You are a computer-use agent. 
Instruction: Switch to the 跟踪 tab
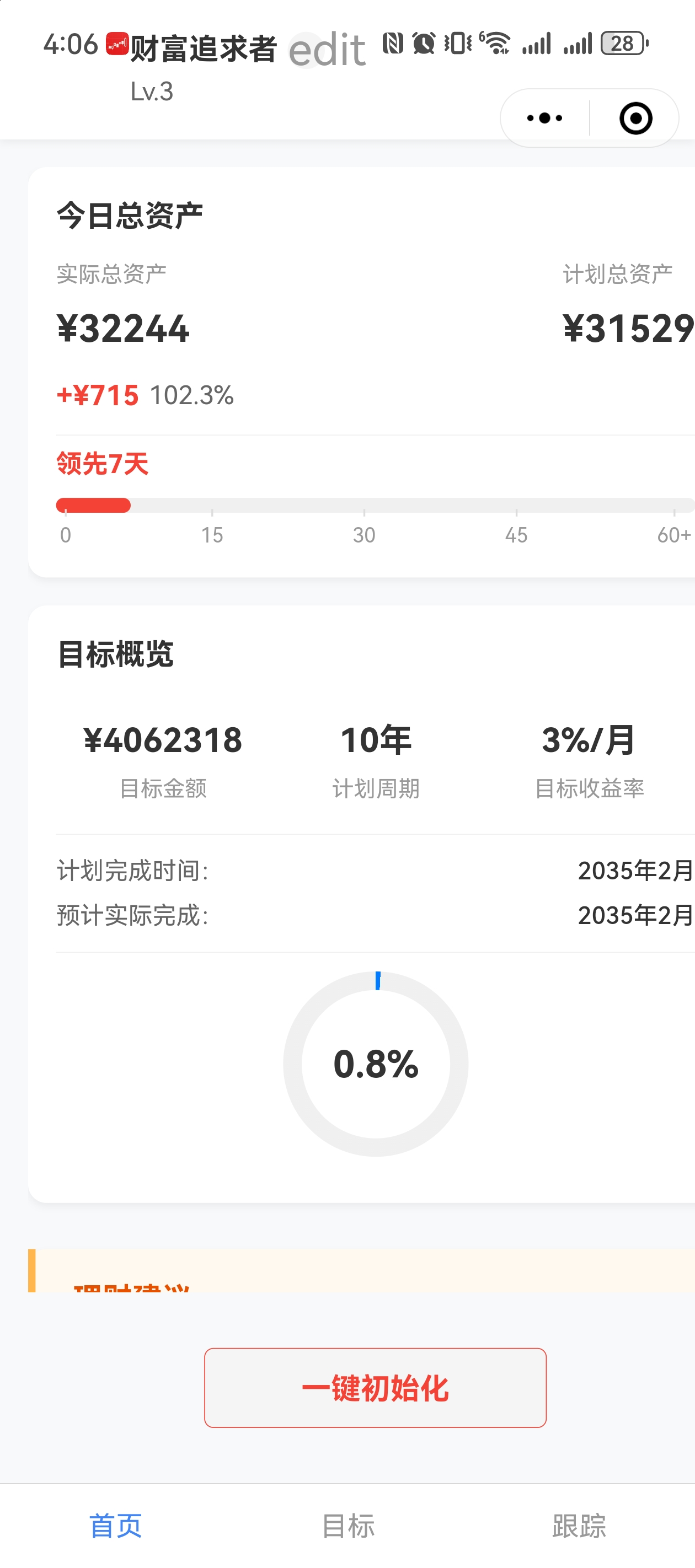click(579, 1526)
